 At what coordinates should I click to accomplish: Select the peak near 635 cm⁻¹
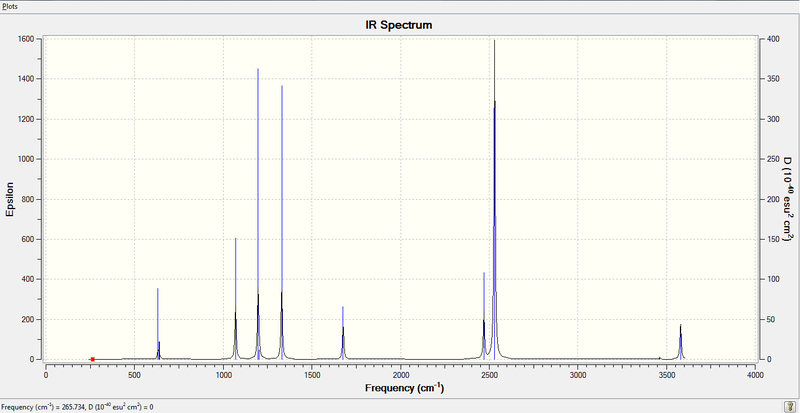[x=158, y=324]
